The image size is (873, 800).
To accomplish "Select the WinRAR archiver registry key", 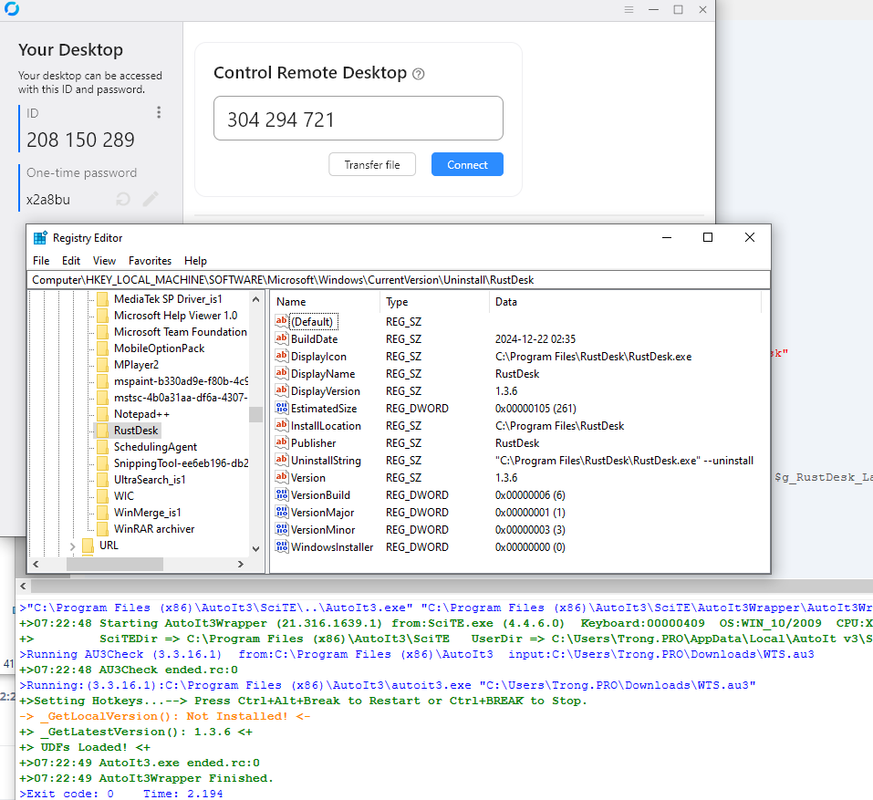I will pyautogui.click(x=154, y=529).
